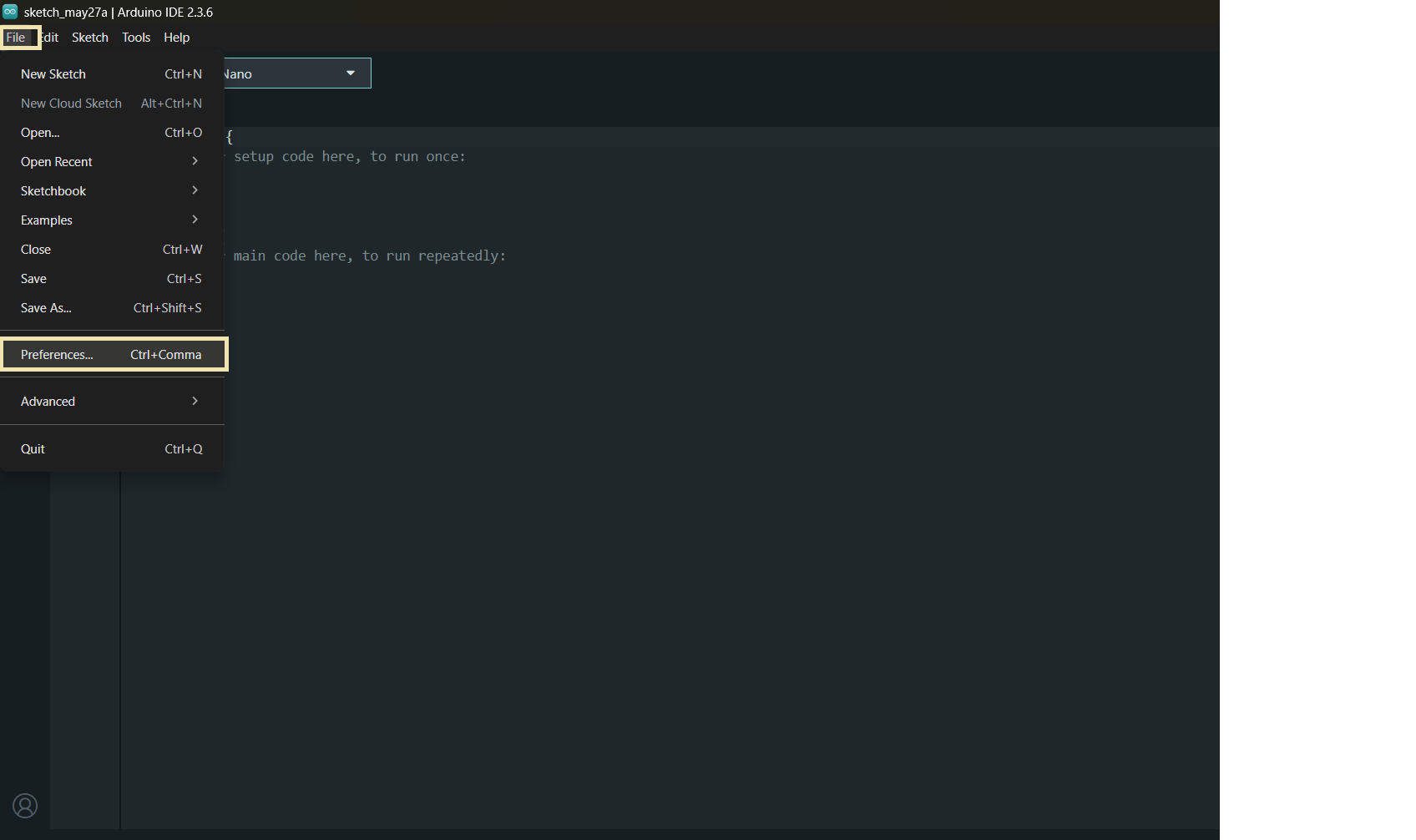This screenshot has width=1416, height=840.
Task: Expand the Open Recent submenu
Action: click(111, 162)
